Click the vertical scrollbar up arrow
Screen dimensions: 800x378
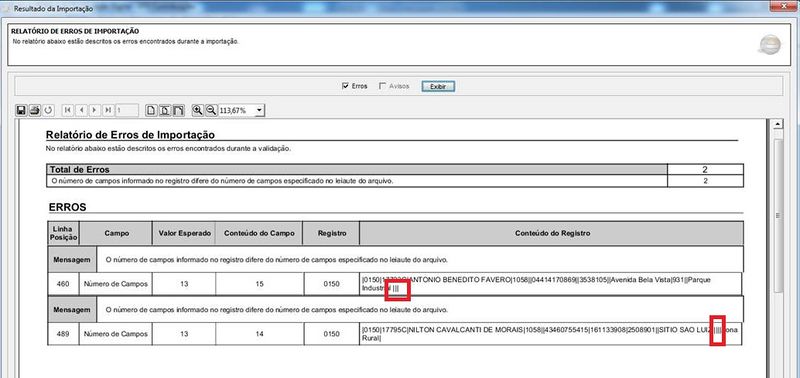pyautogui.click(x=778, y=124)
